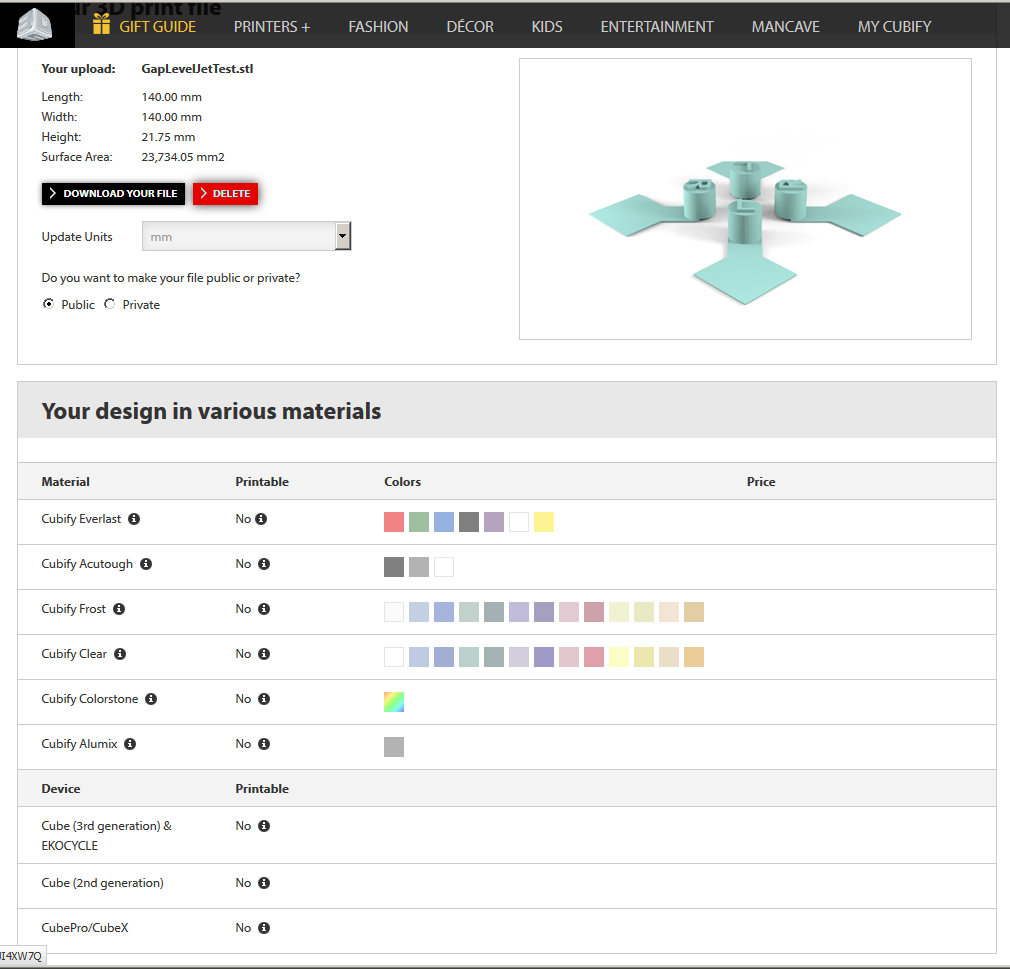The image size is (1010, 969).
Task: Choose the multicolor Colorstone swatch
Action: pyautogui.click(x=394, y=702)
